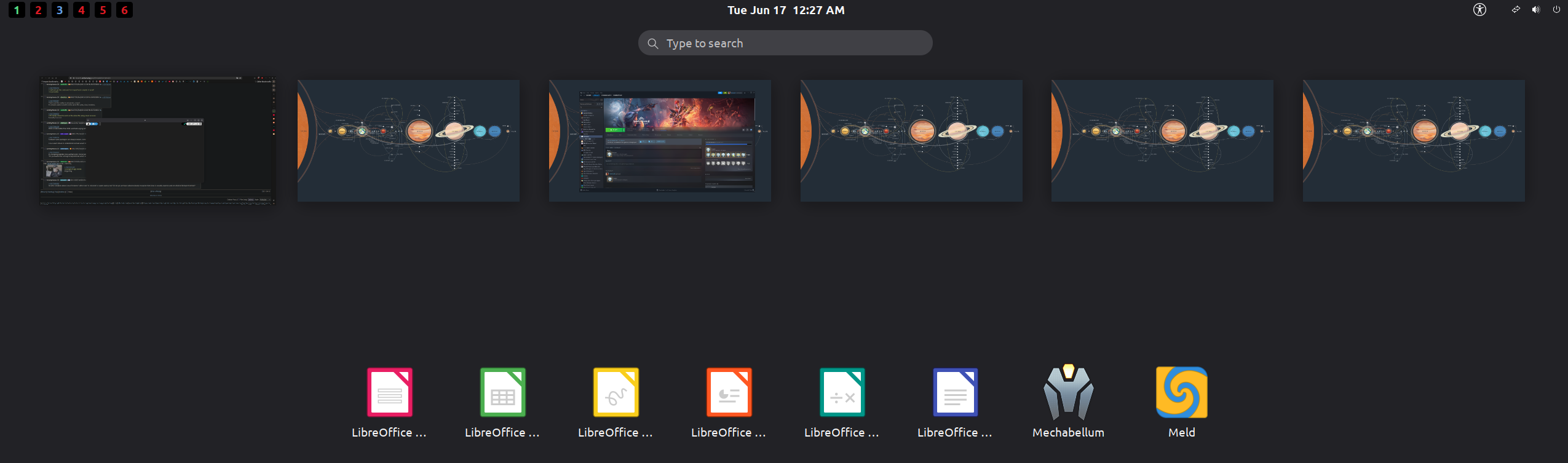Image resolution: width=1568 pixels, height=463 pixels.
Task: Select the second workspace thumbnail showing only wallpaper
Action: [408, 141]
